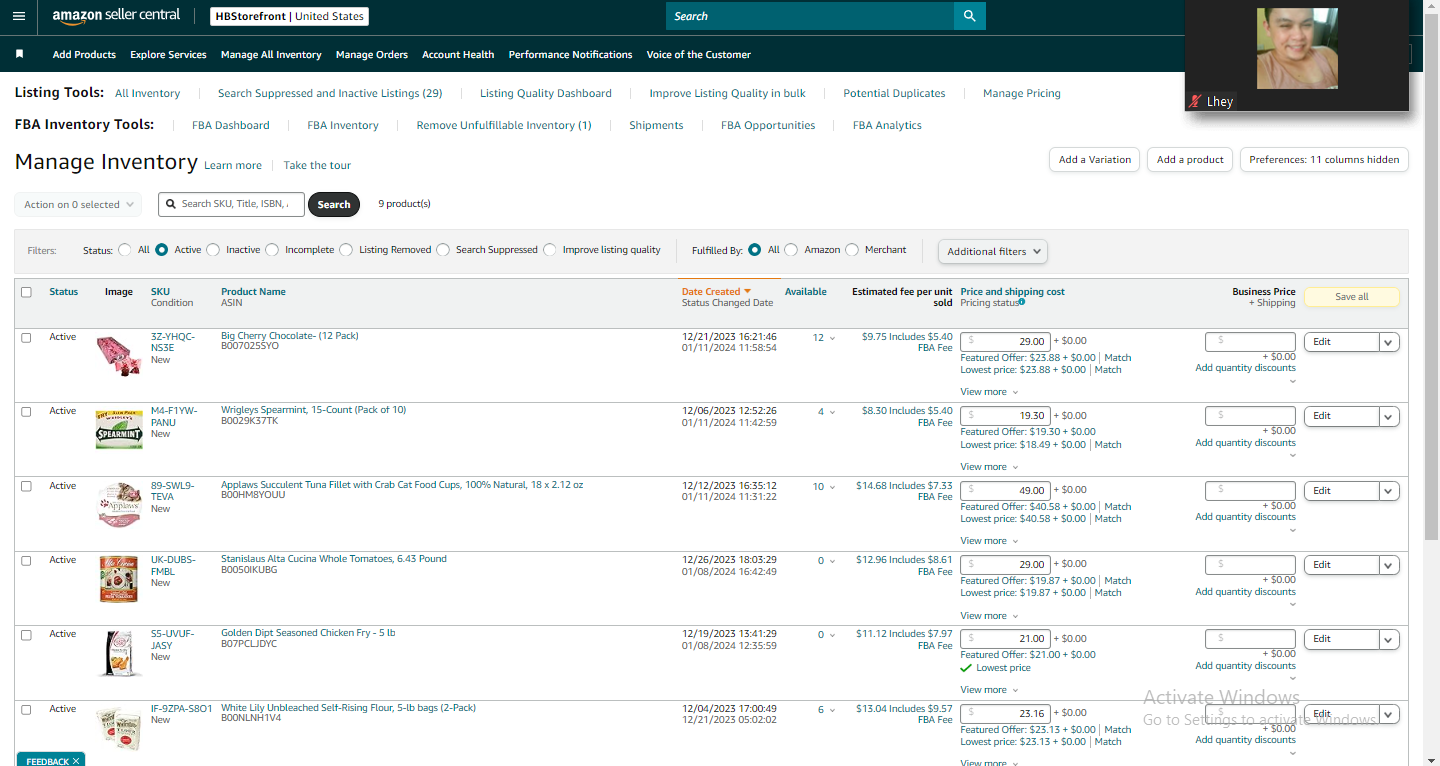Click the Pricing status info icon
The height and width of the screenshot is (766, 1440).
click(x=1021, y=302)
